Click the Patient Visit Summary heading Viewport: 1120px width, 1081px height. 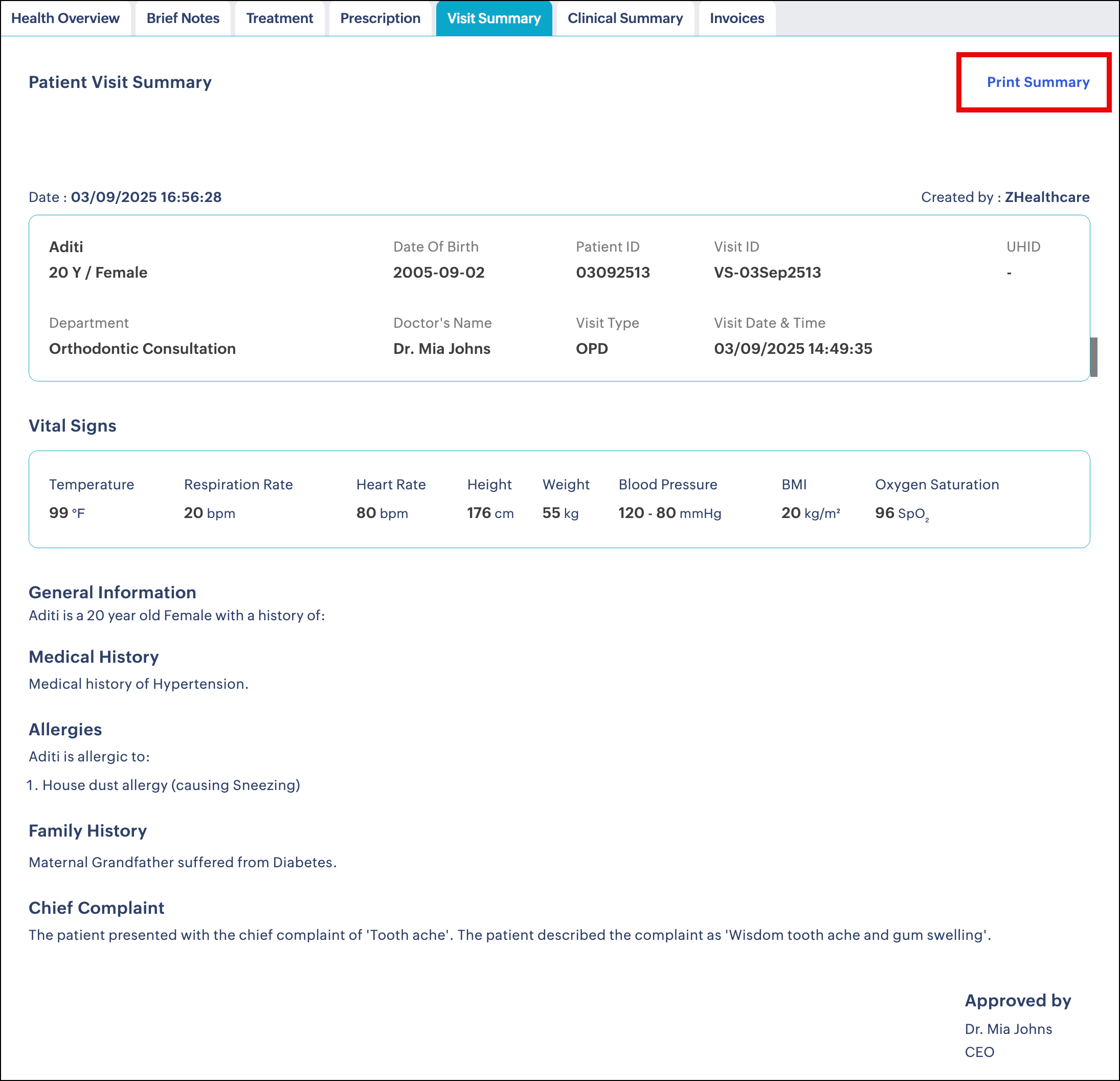point(120,82)
